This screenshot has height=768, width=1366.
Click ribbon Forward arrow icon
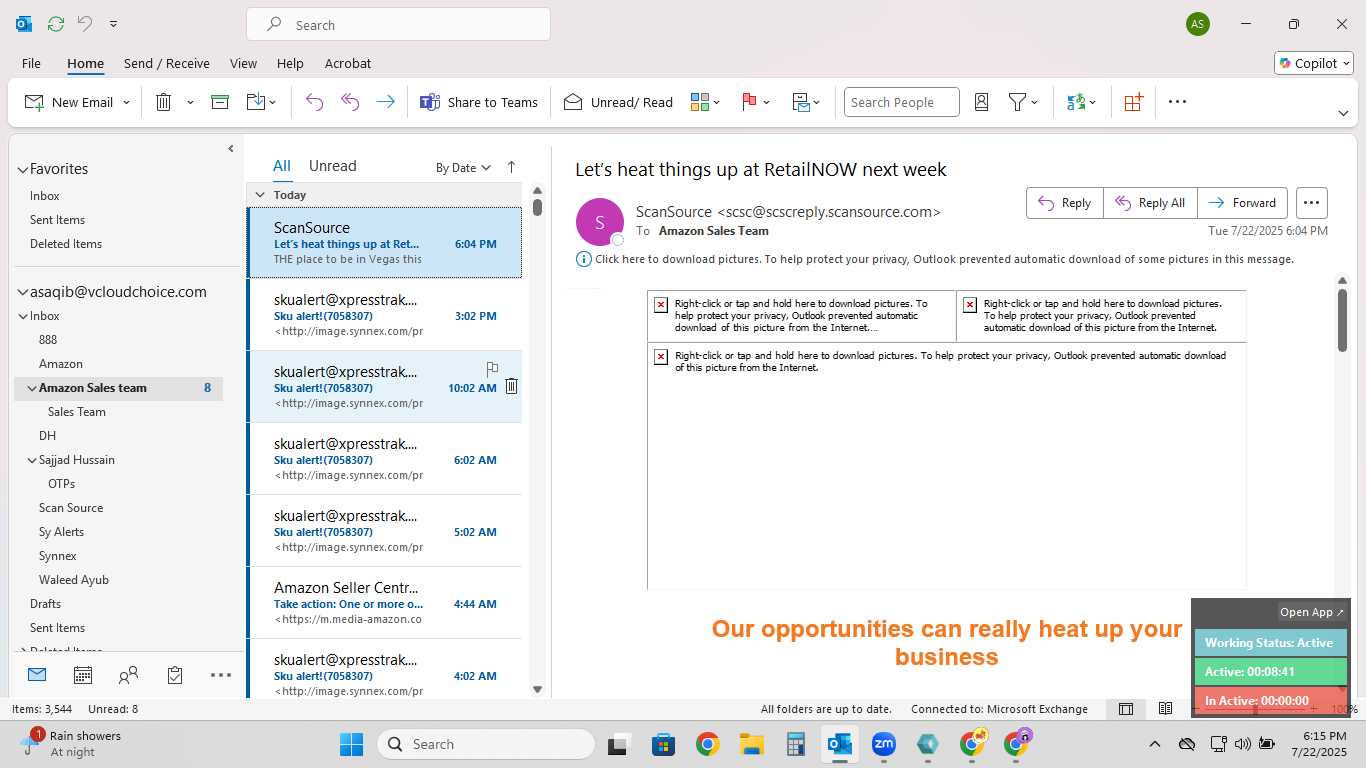click(385, 102)
